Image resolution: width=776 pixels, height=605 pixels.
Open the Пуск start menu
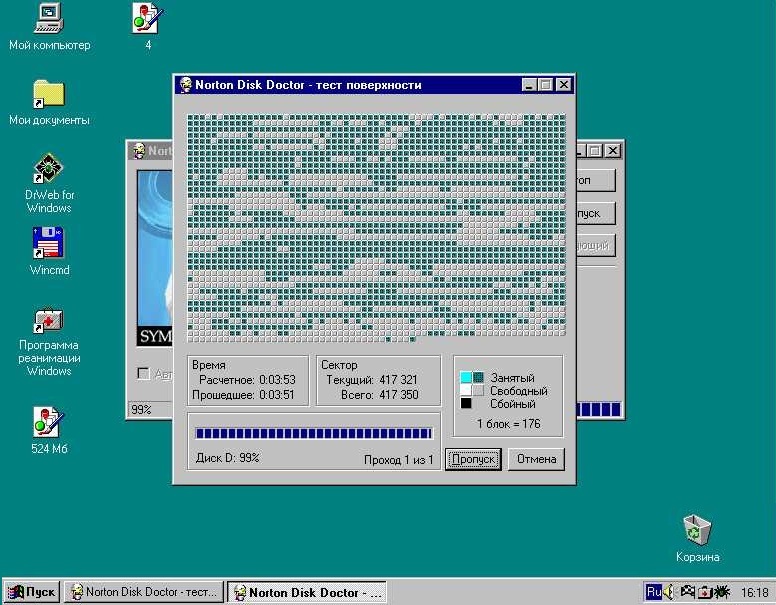(31, 592)
